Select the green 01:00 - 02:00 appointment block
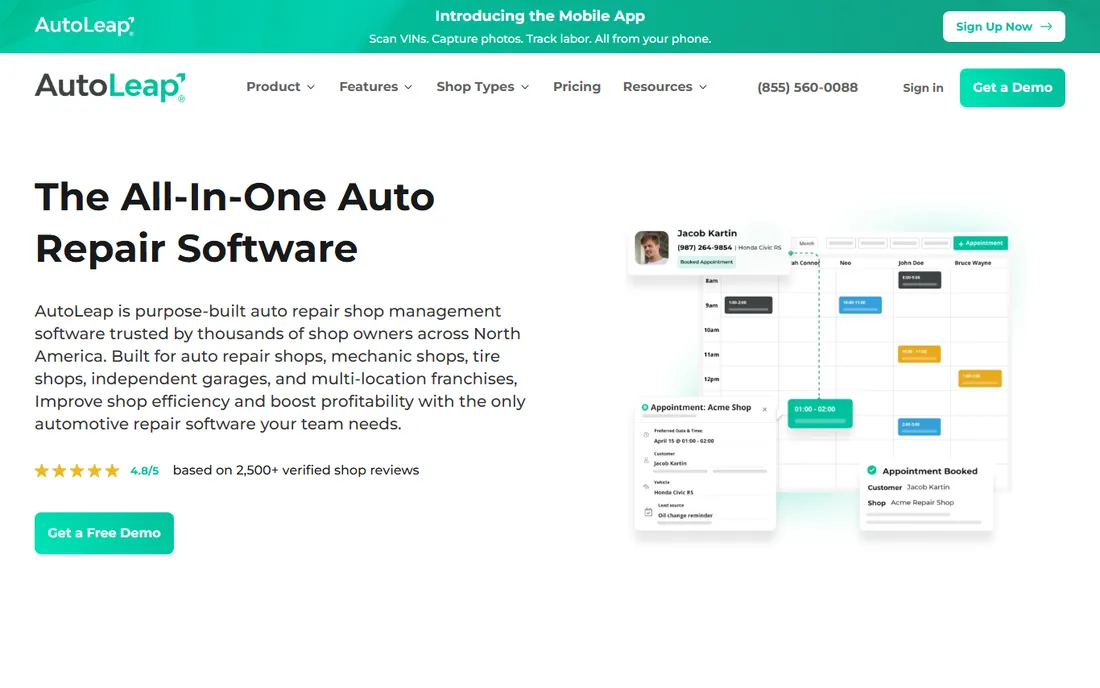Screen dimensions: 1100x688 [x=820, y=413]
